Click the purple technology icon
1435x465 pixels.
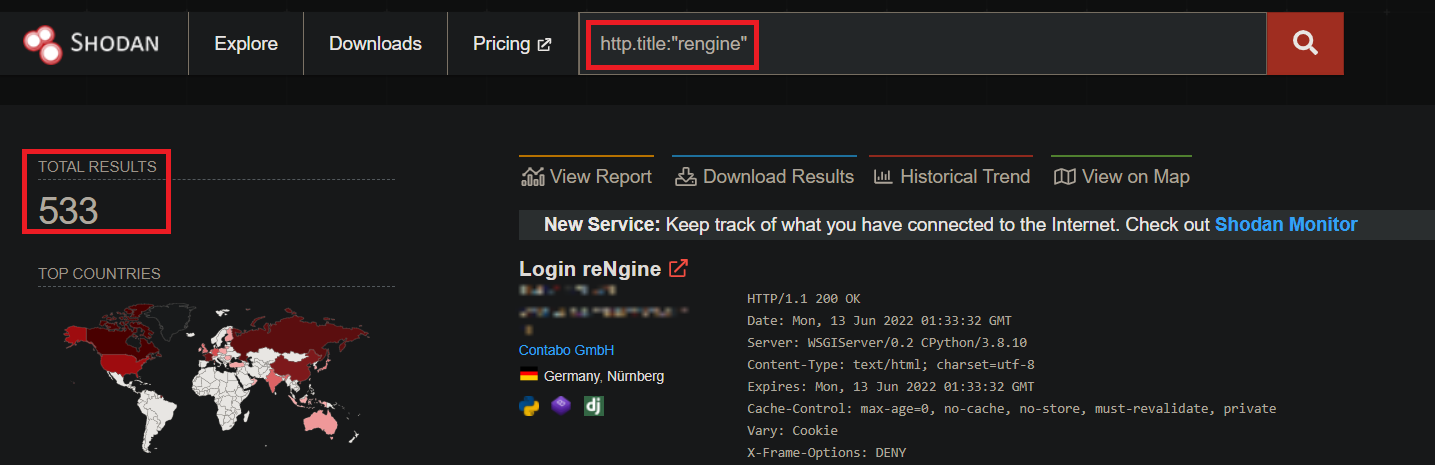[x=561, y=406]
